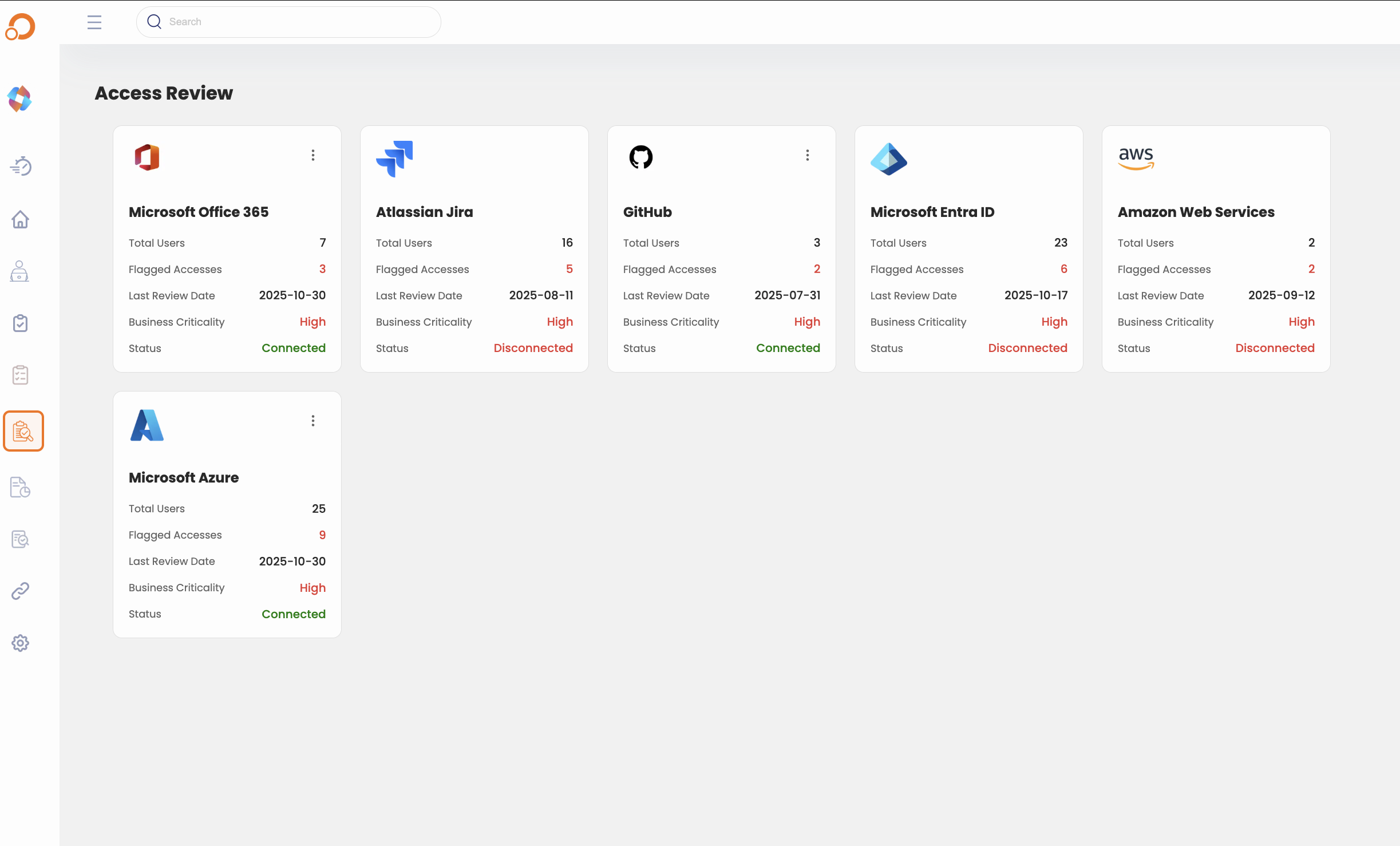Open the checklist sidebar icon

[21, 375]
